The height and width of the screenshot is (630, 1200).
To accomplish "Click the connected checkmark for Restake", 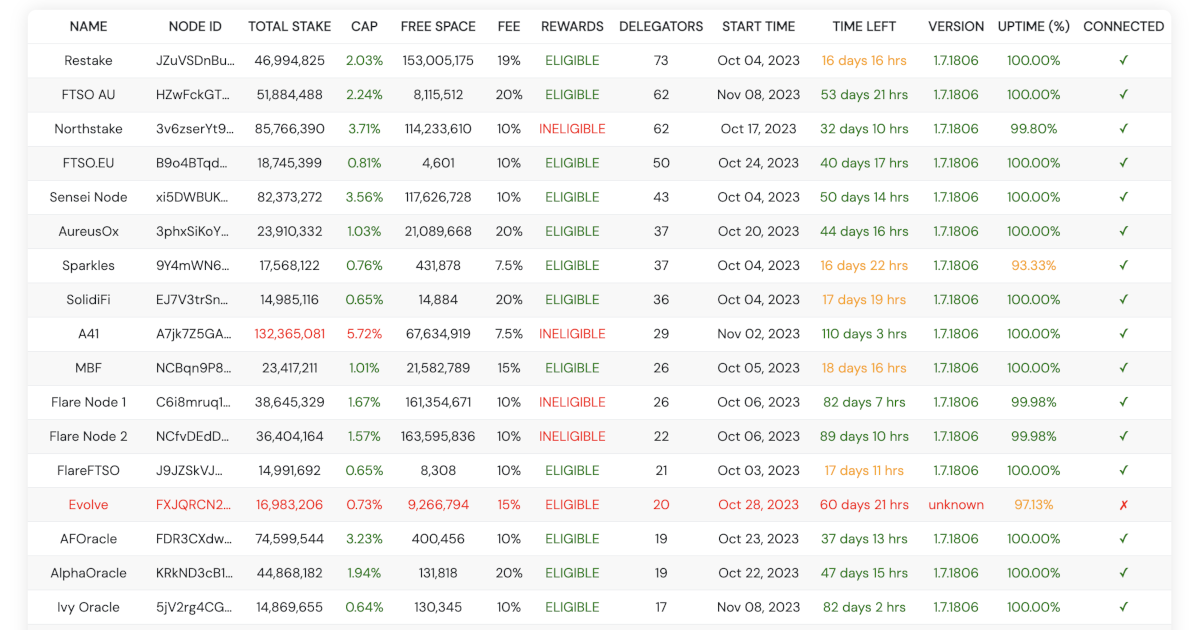I will 1123,61.
